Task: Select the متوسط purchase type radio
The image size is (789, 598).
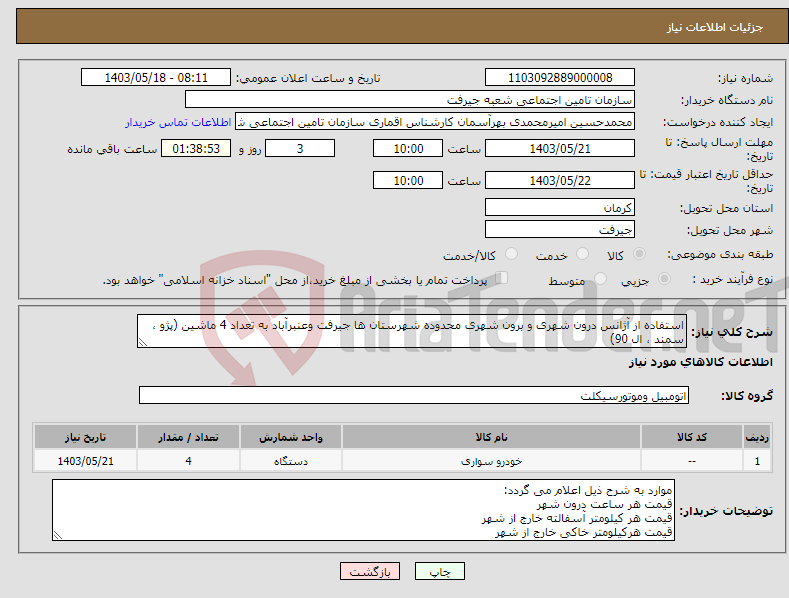Action: 600,278
